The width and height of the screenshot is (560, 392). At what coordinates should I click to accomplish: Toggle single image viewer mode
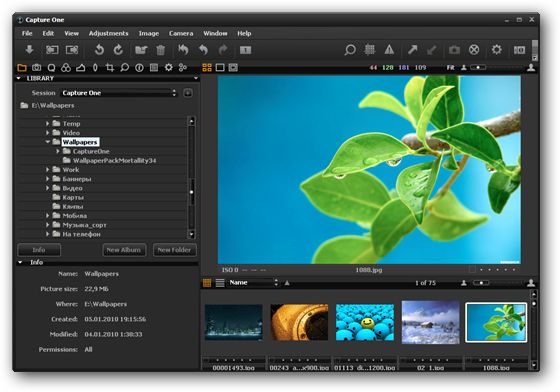pyautogui.click(x=220, y=67)
